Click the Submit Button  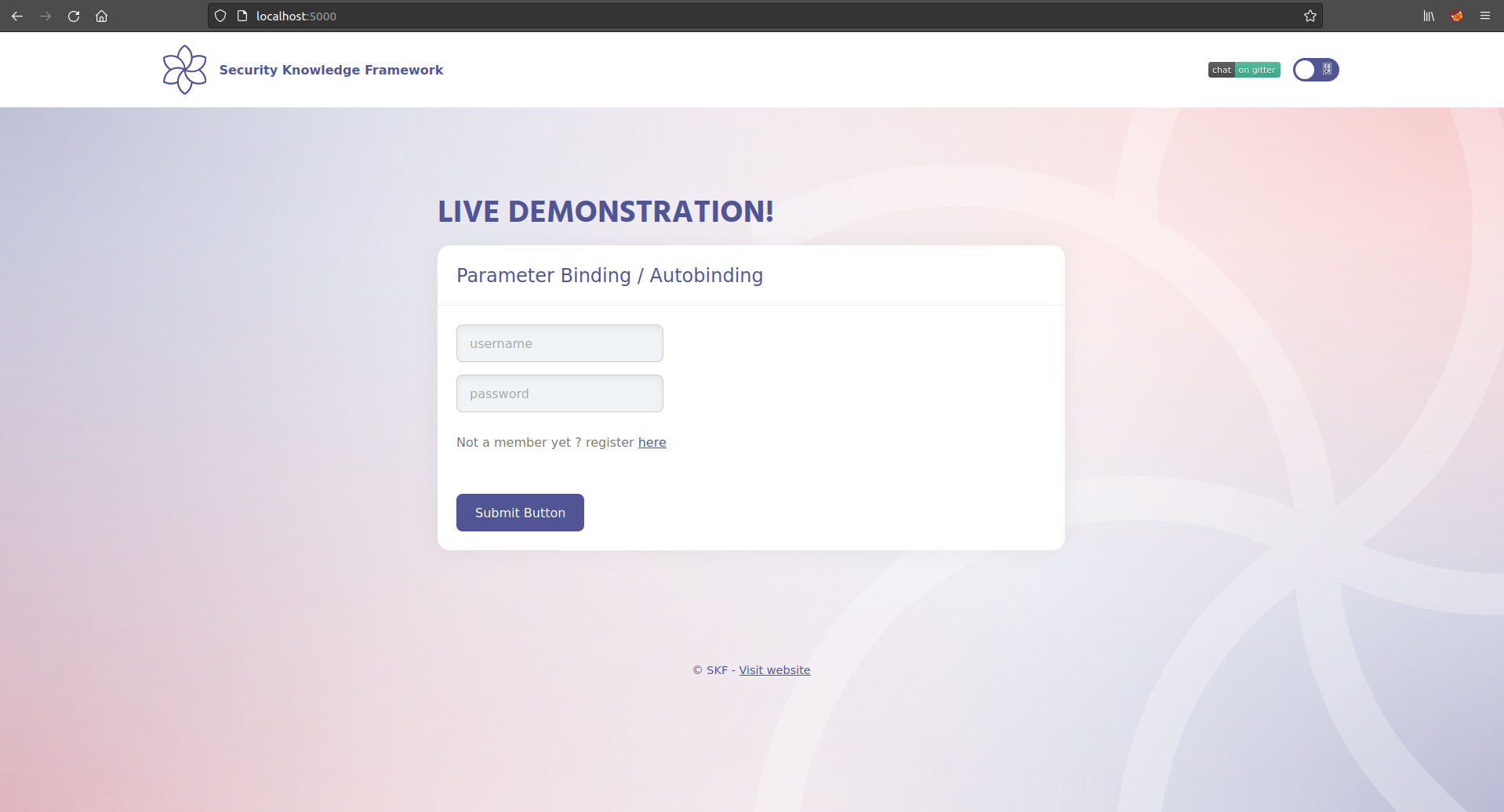pyautogui.click(x=520, y=513)
